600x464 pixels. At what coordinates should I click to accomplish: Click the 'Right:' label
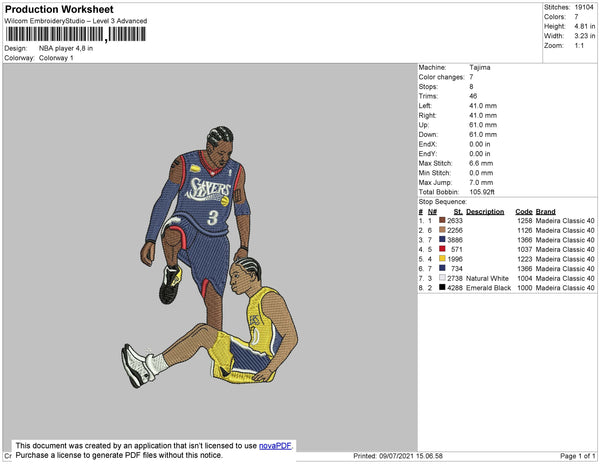coord(427,115)
